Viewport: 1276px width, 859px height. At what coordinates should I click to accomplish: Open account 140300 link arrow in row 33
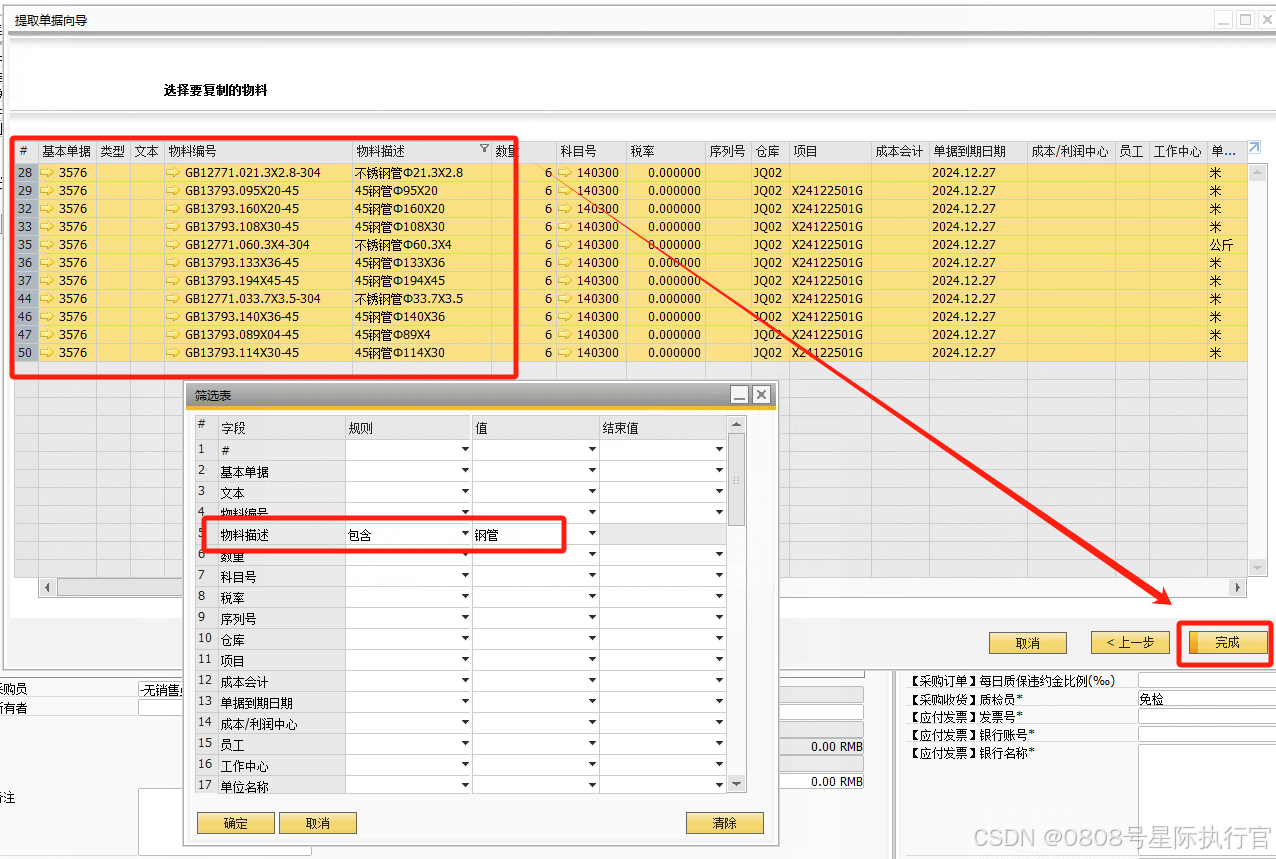566,227
